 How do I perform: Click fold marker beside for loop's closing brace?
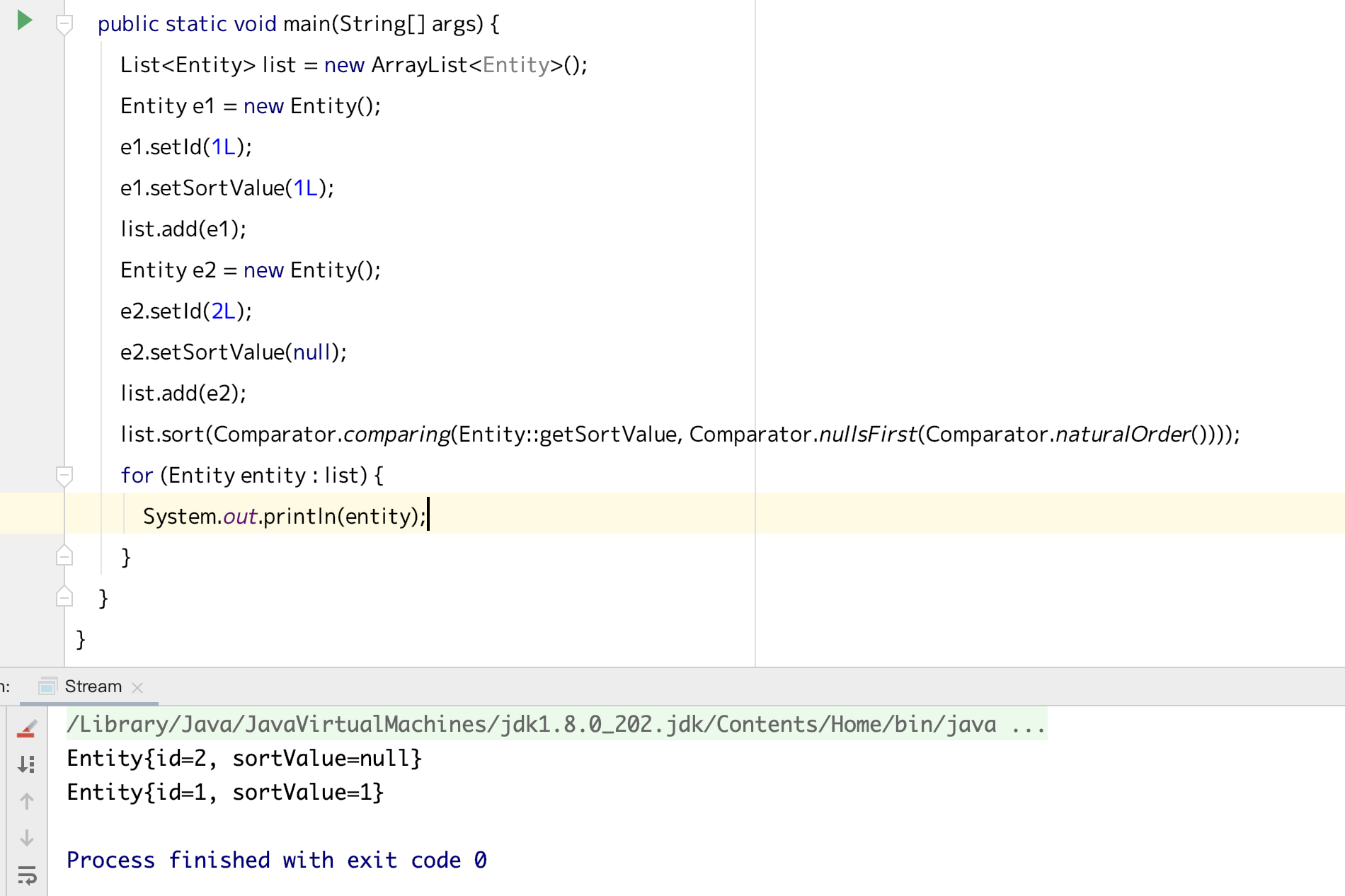(64, 557)
